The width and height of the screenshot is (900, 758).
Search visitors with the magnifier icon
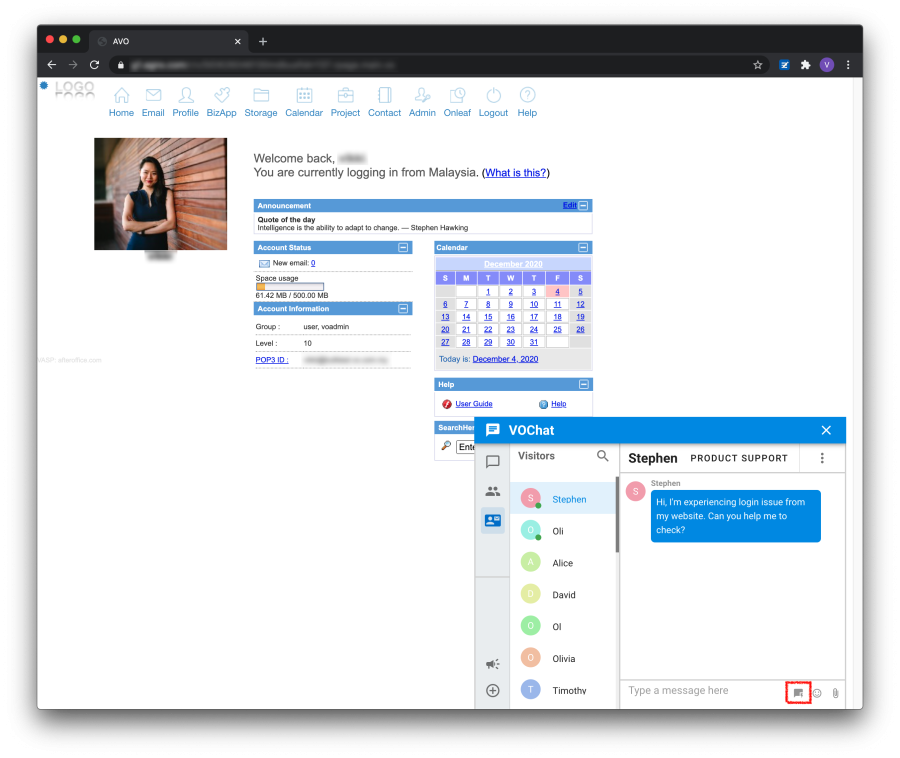coord(602,456)
